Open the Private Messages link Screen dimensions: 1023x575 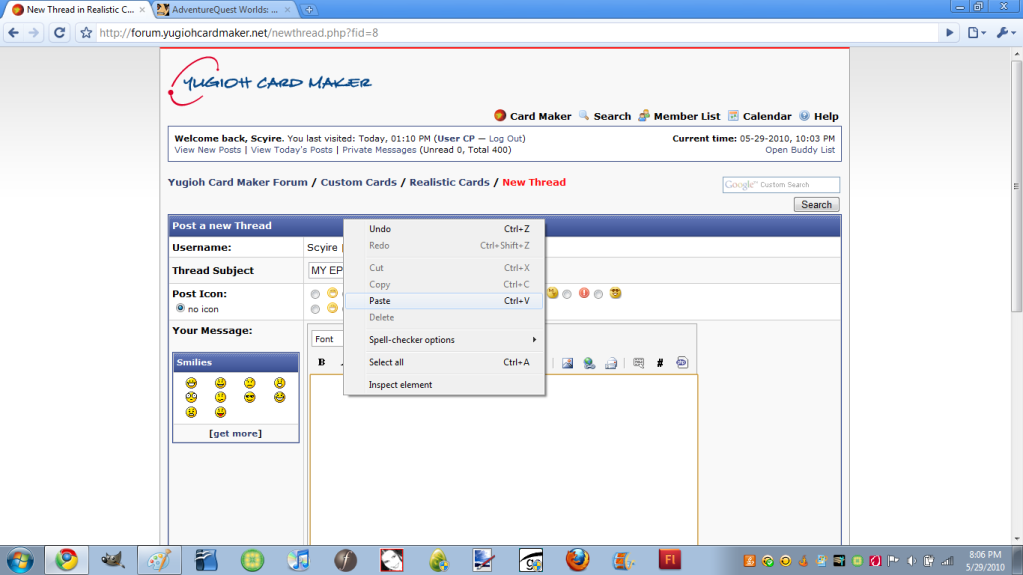(379, 150)
